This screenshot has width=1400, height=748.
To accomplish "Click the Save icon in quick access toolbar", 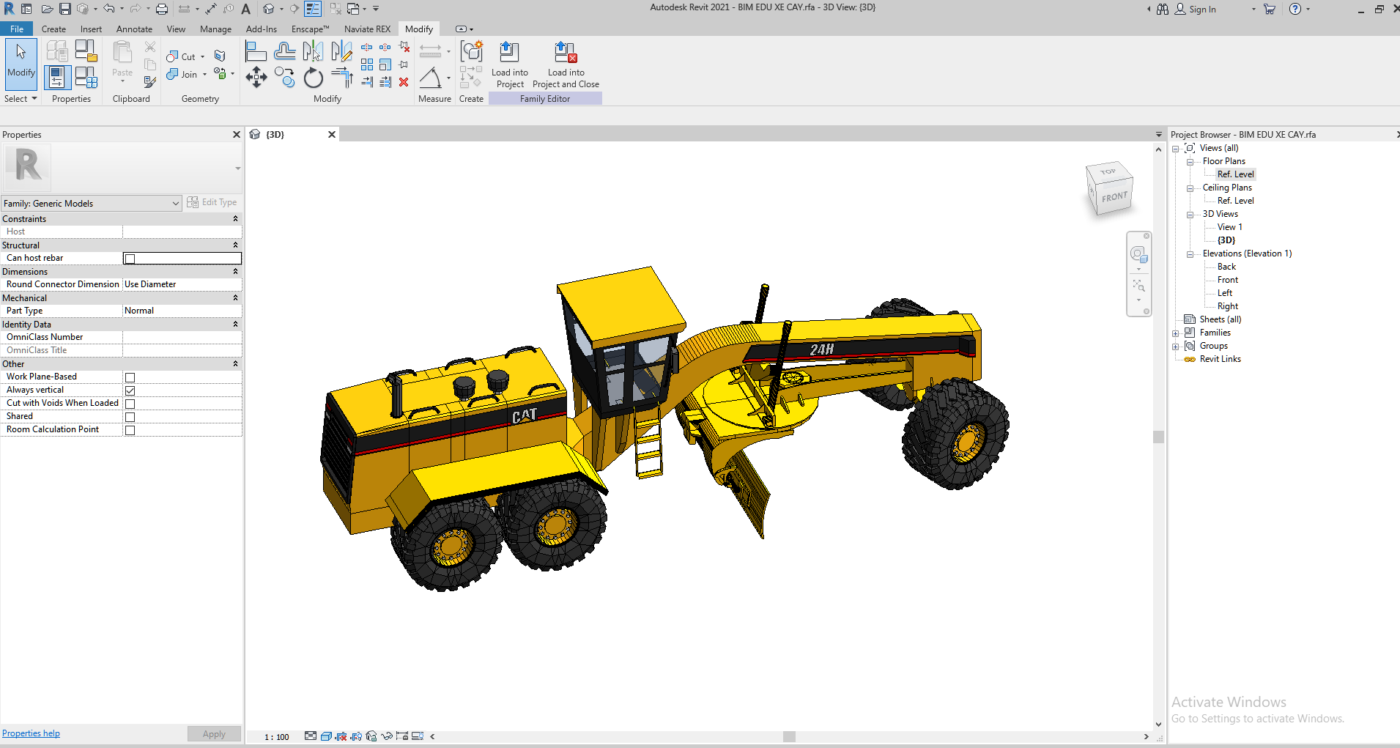I will coord(64,9).
